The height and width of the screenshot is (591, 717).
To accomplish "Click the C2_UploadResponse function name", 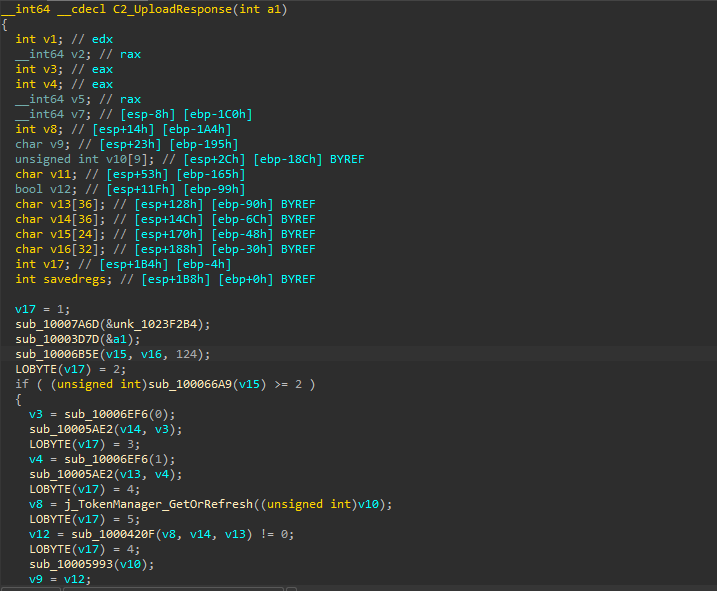I will [172, 9].
